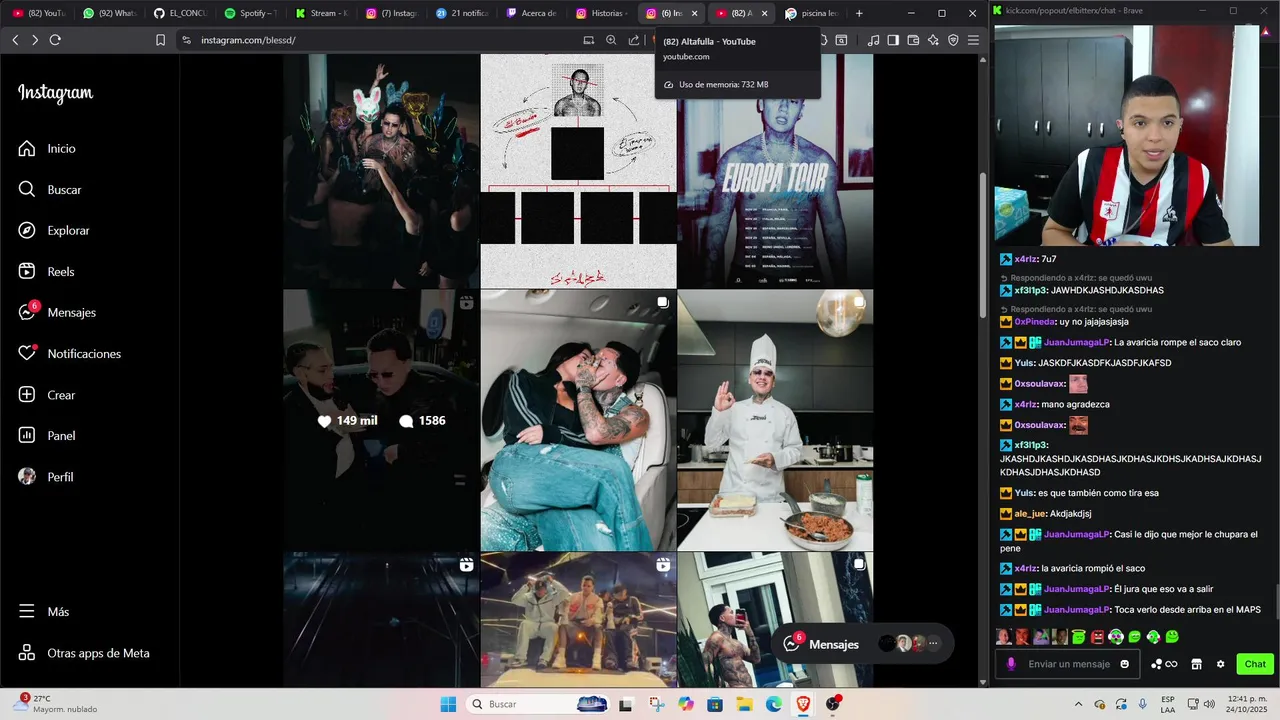Switch to the Spotify tab

coord(250,13)
